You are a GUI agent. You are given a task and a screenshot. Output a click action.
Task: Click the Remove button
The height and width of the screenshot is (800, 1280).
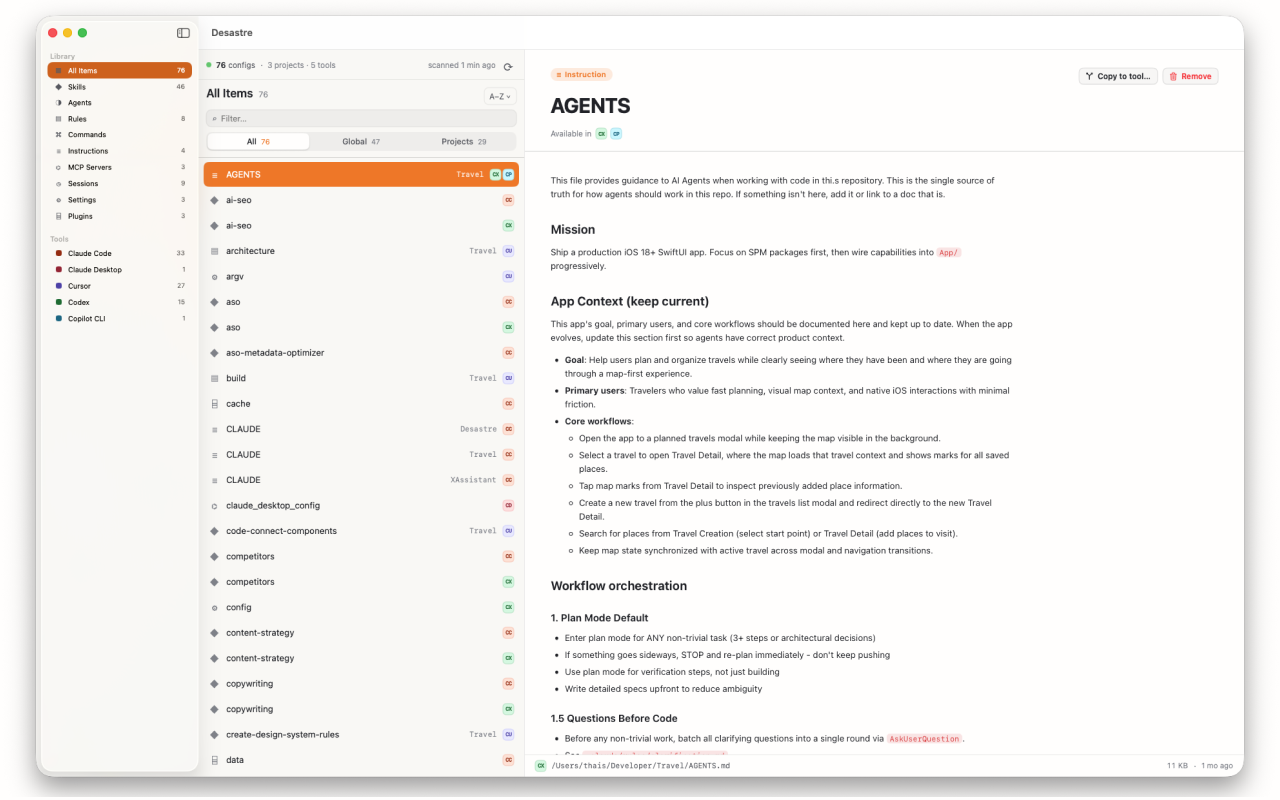pos(1190,76)
